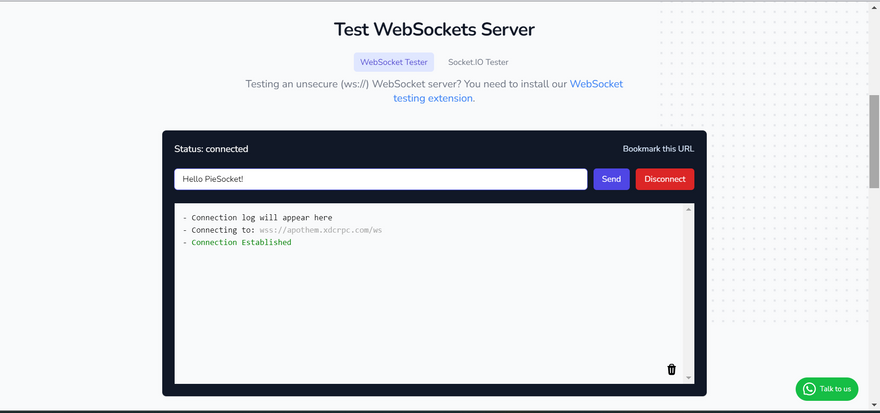The width and height of the screenshot is (880, 413).
Task: Switch to the WebSocket Tester tab
Action: click(x=394, y=62)
